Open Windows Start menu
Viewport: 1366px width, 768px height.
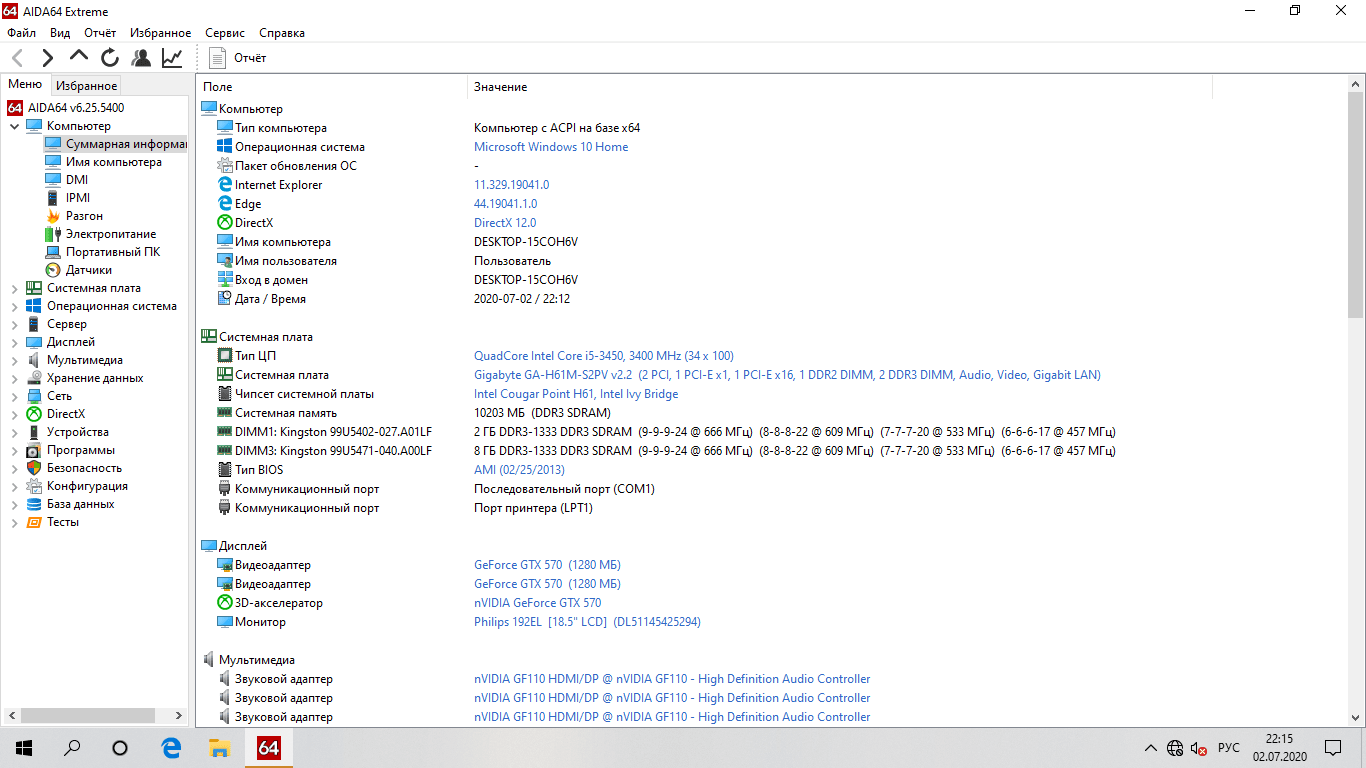[x=24, y=748]
